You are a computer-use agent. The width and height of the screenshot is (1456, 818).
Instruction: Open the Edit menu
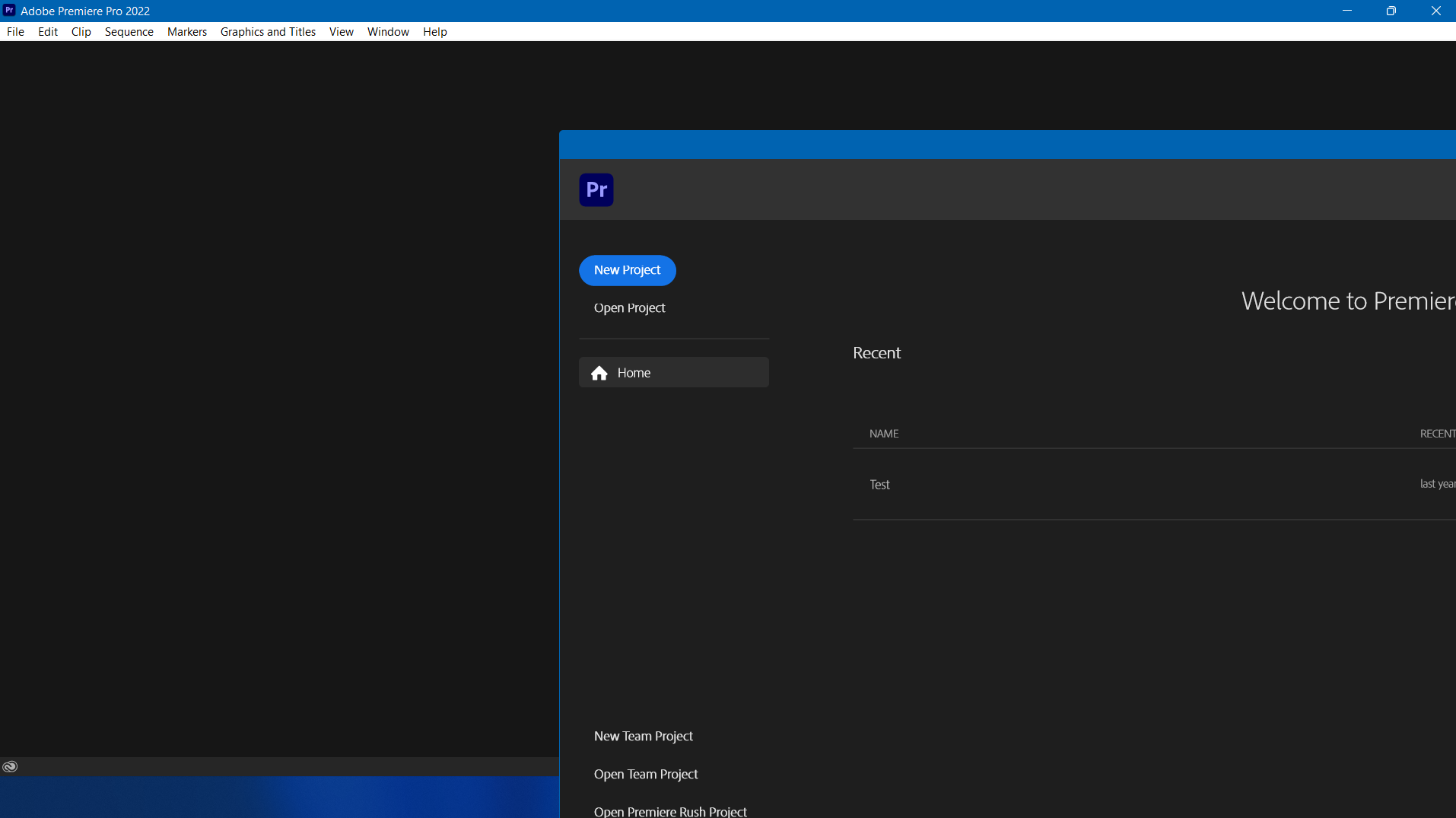[x=47, y=31]
